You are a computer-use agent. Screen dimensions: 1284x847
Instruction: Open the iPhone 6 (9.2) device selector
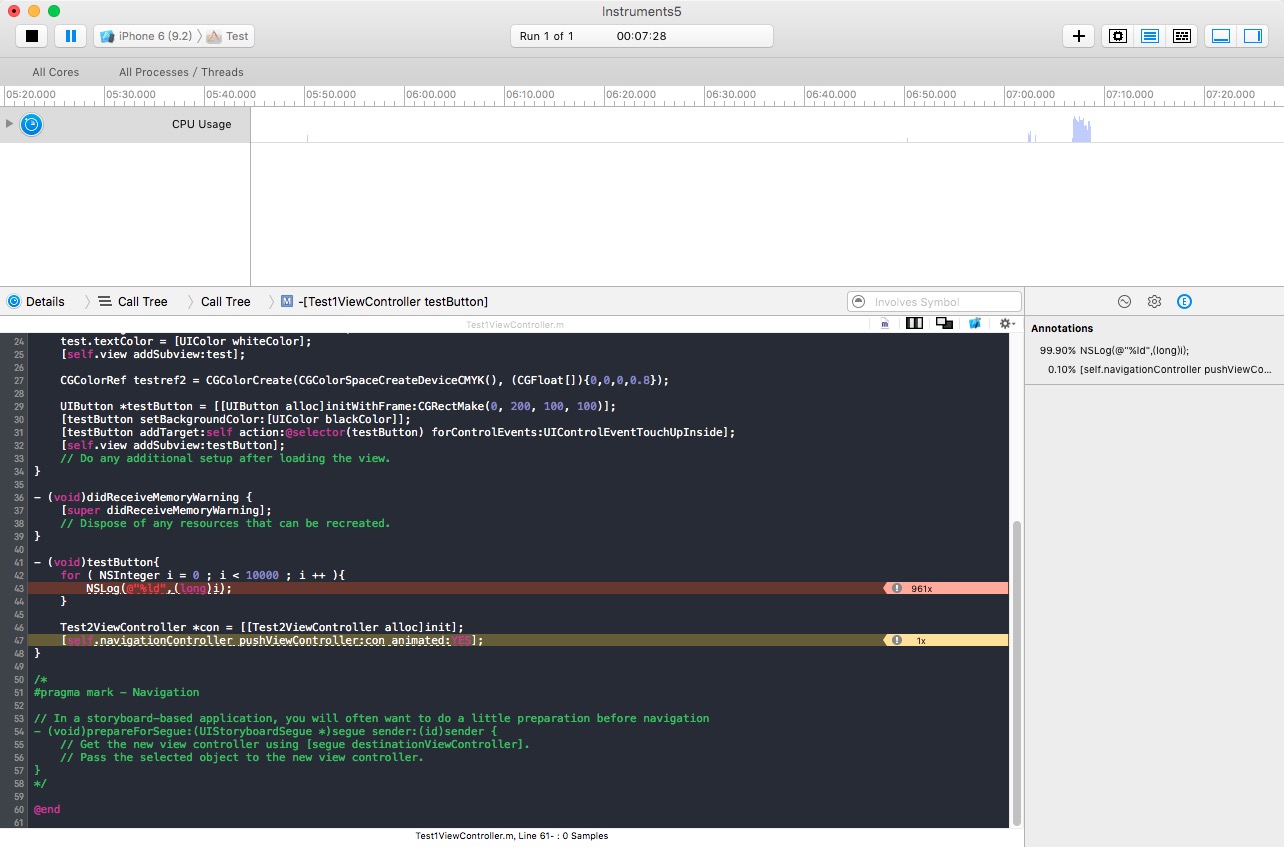[x=146, y=36]
